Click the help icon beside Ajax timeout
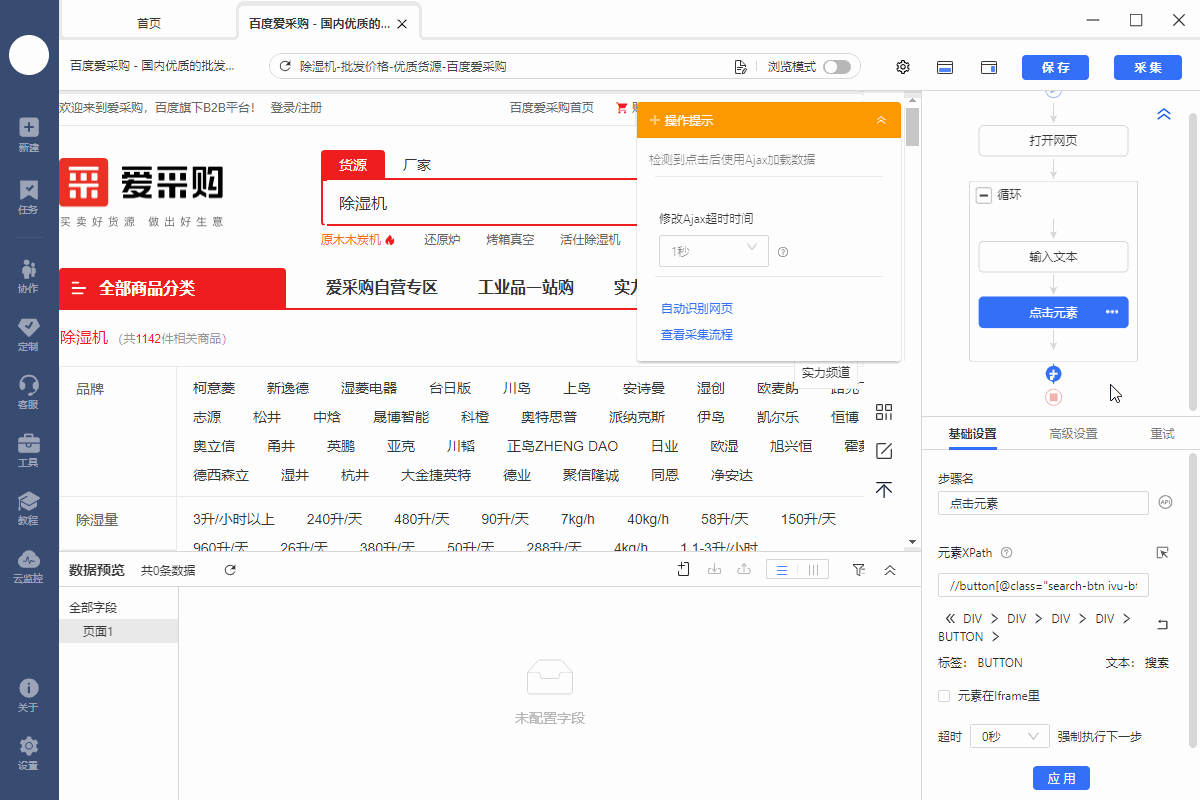The height and width of the screenshot is (800, 1200). pos(783,252)
